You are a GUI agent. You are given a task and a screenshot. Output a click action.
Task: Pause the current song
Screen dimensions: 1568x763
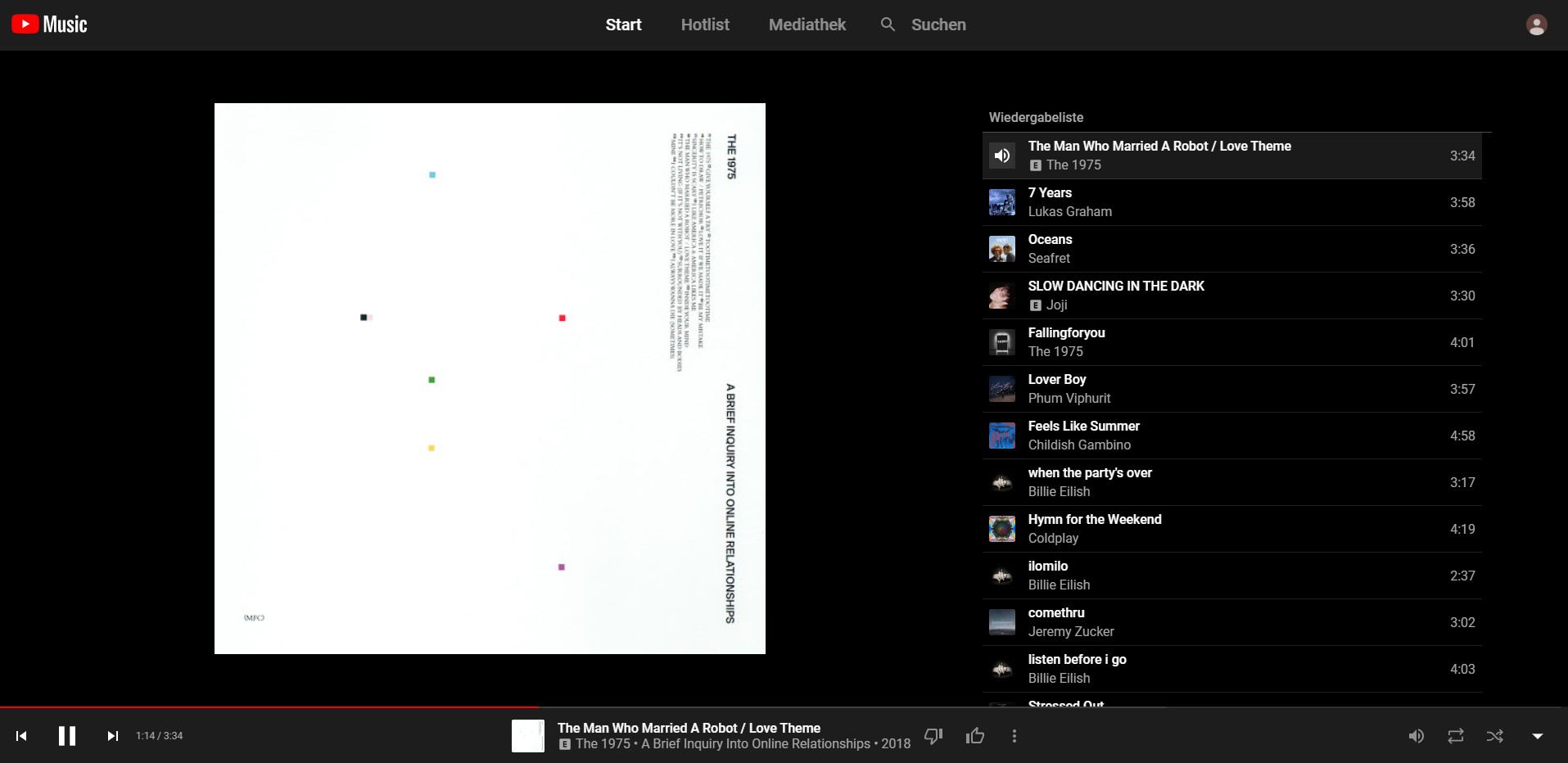[x=67, y=736]
